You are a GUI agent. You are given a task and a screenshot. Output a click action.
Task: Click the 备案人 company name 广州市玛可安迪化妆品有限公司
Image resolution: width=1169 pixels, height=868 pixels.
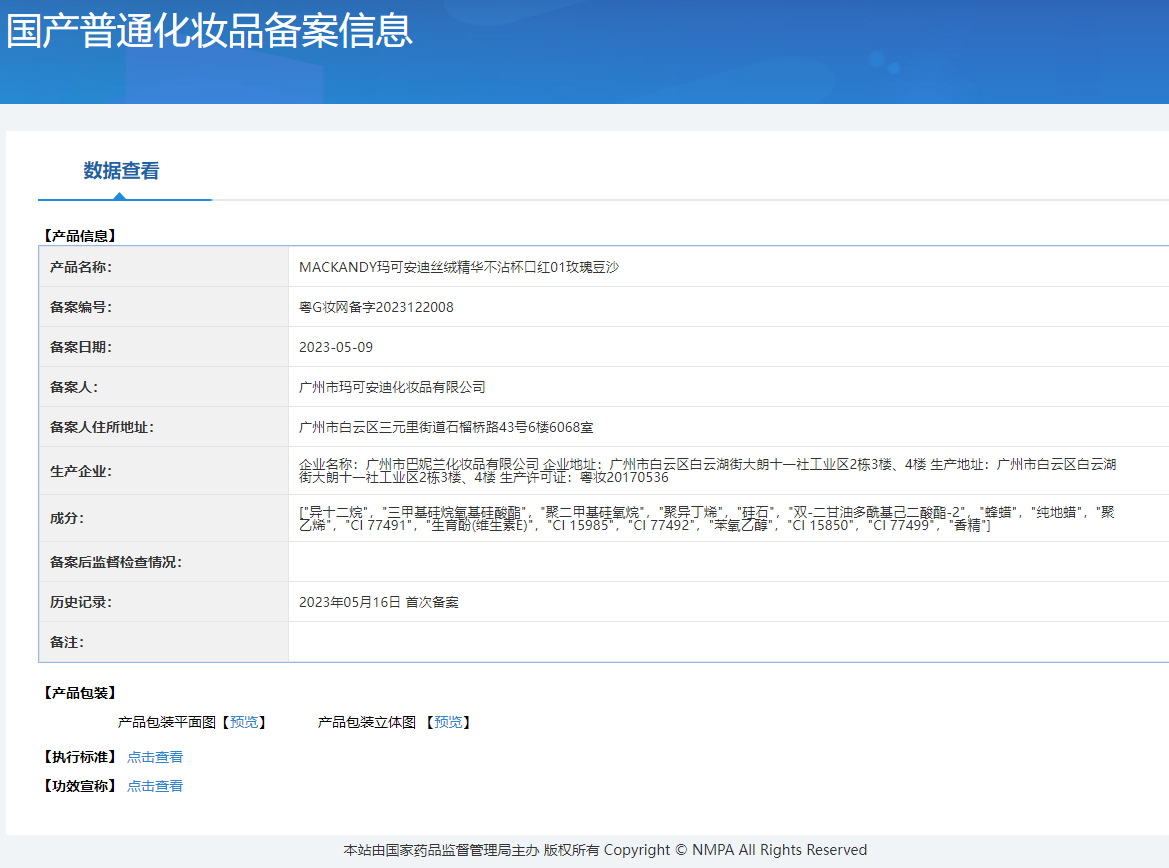[392, 387]
